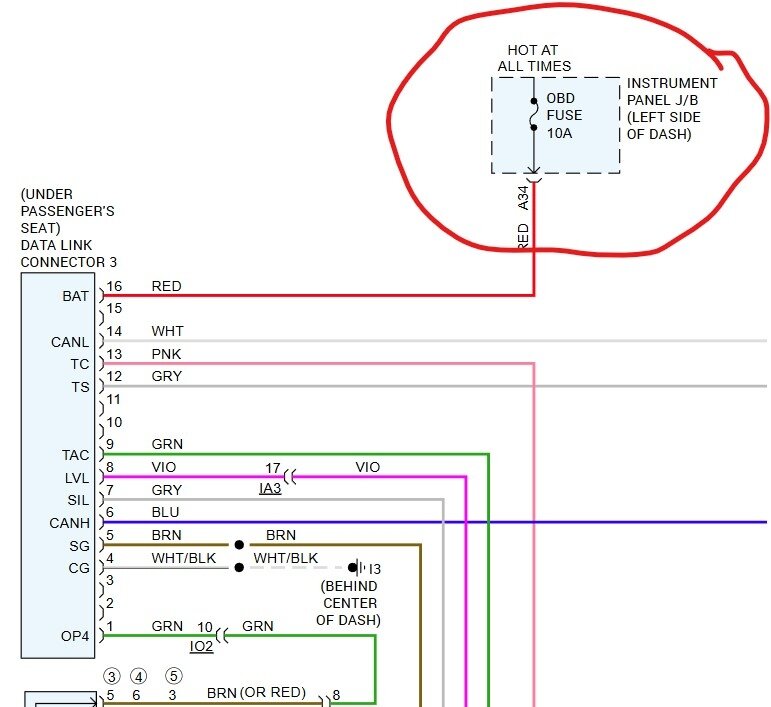Click the 'BRN (OR RED)' wire label

coord(257,693)
